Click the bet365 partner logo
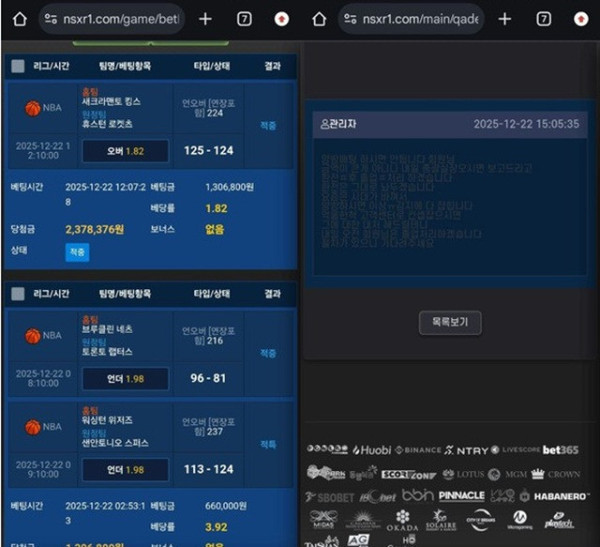 click(x=561, y=450)
